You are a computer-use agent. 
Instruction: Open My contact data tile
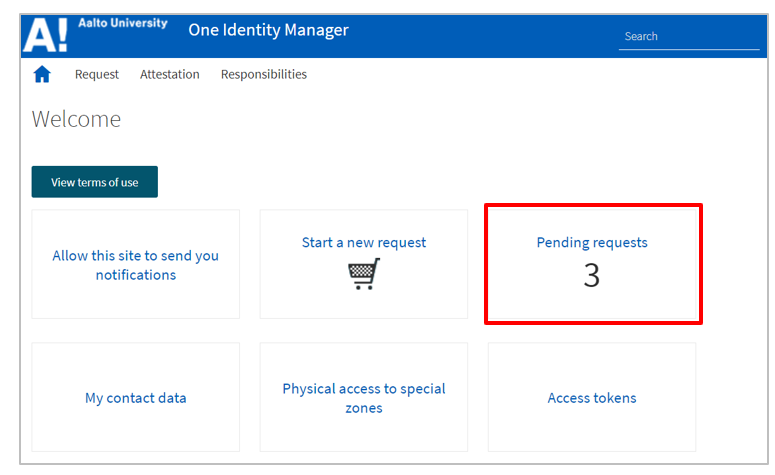click(136, 398)
